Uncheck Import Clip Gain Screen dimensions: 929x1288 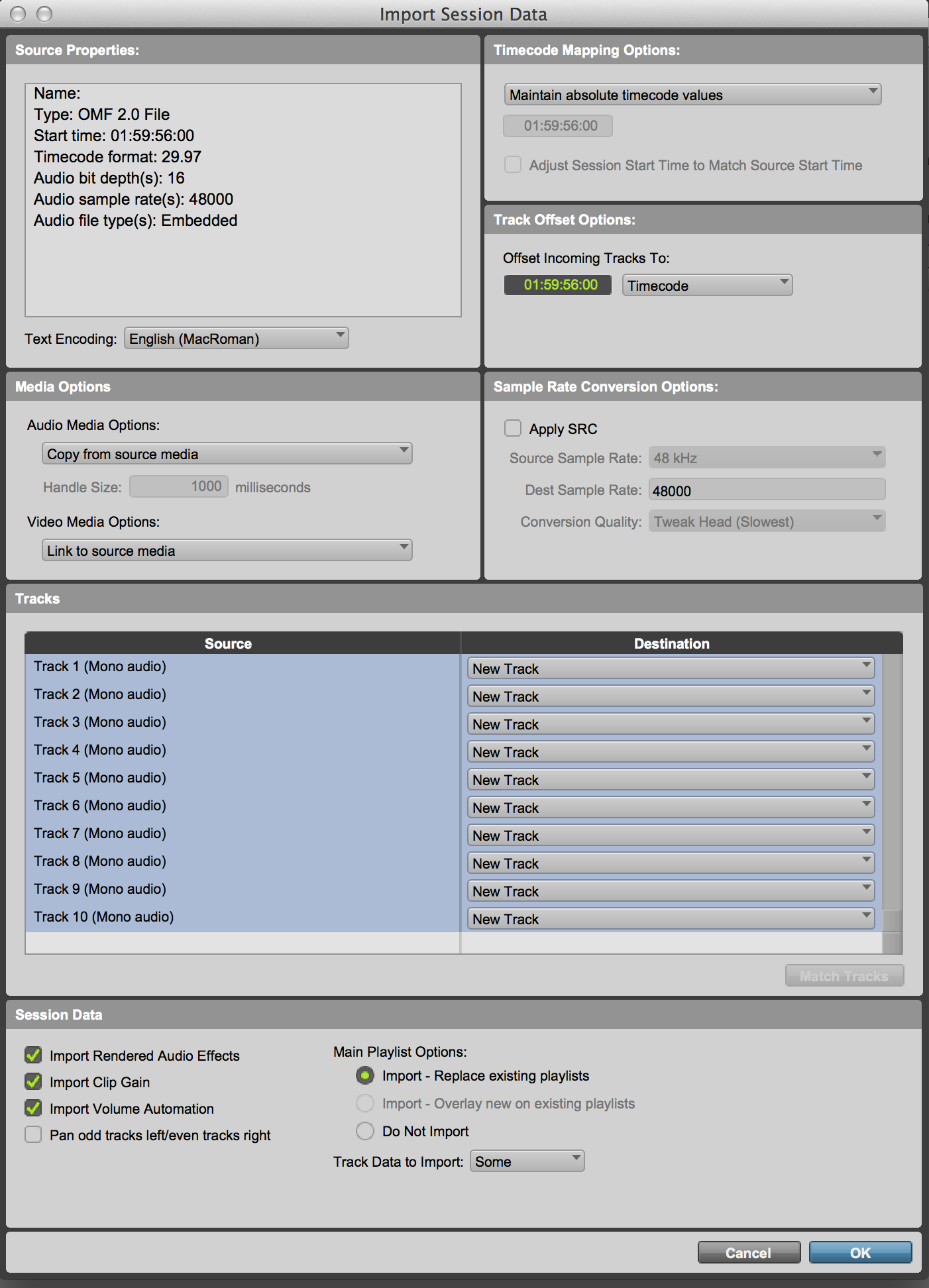click(33, 1081)
